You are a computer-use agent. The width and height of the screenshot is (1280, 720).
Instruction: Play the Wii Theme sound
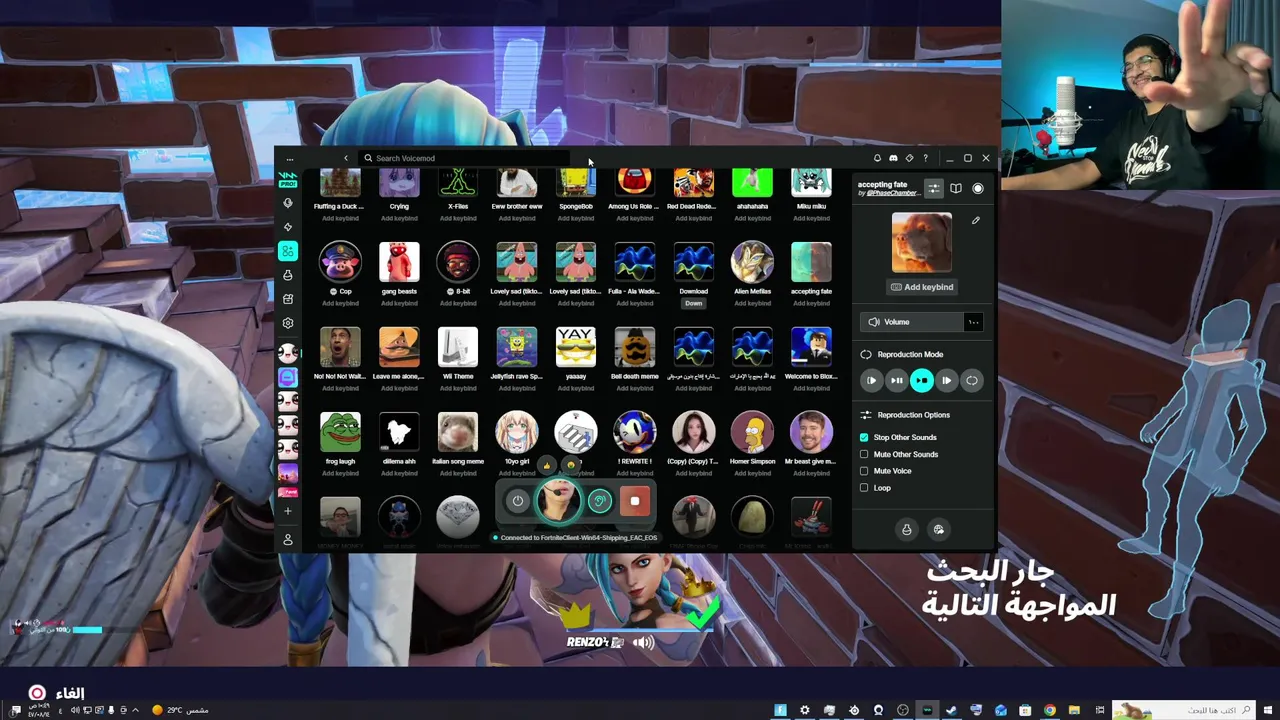(x=458, y=347)
